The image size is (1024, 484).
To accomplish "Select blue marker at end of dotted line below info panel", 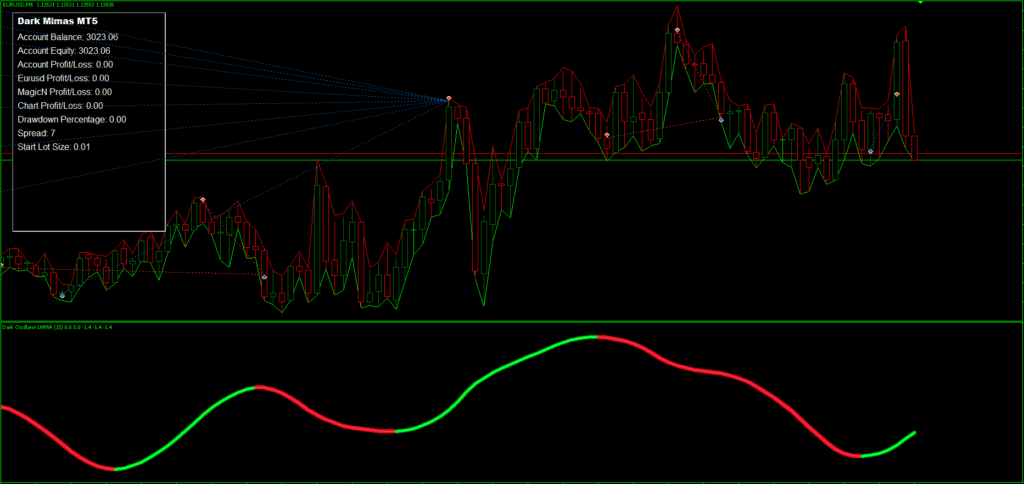I will click(x=264, y=277).
